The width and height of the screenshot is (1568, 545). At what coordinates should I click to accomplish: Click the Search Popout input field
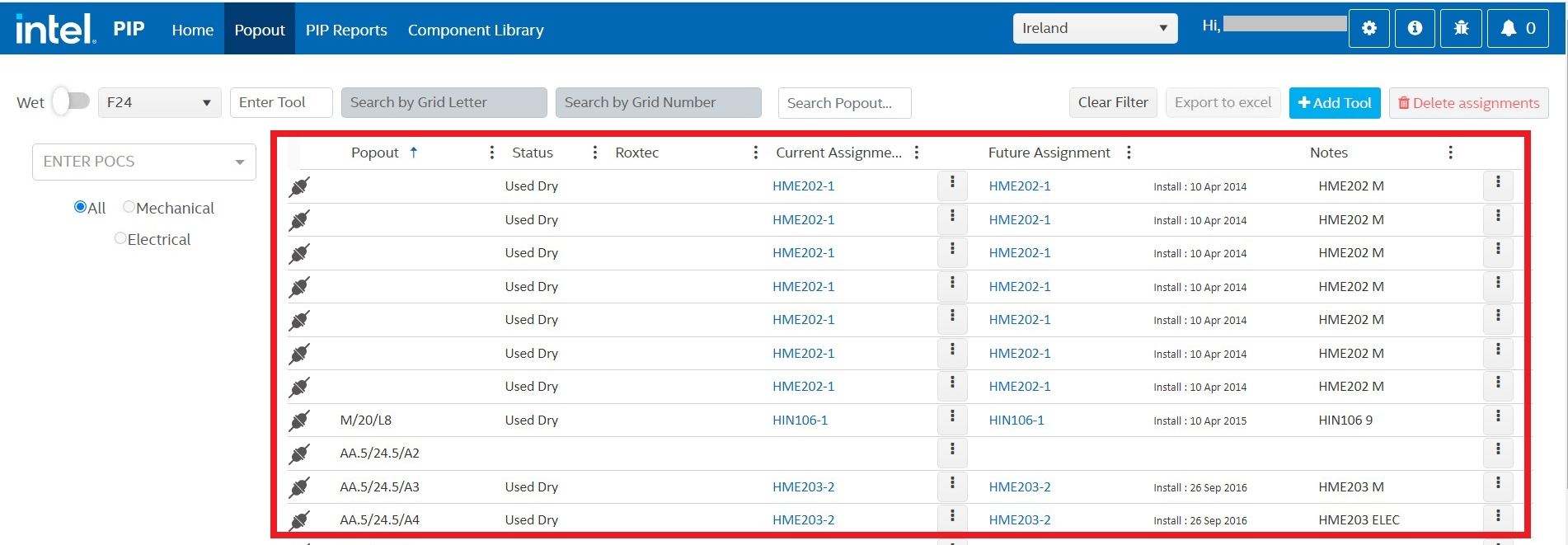pos(844,103)
